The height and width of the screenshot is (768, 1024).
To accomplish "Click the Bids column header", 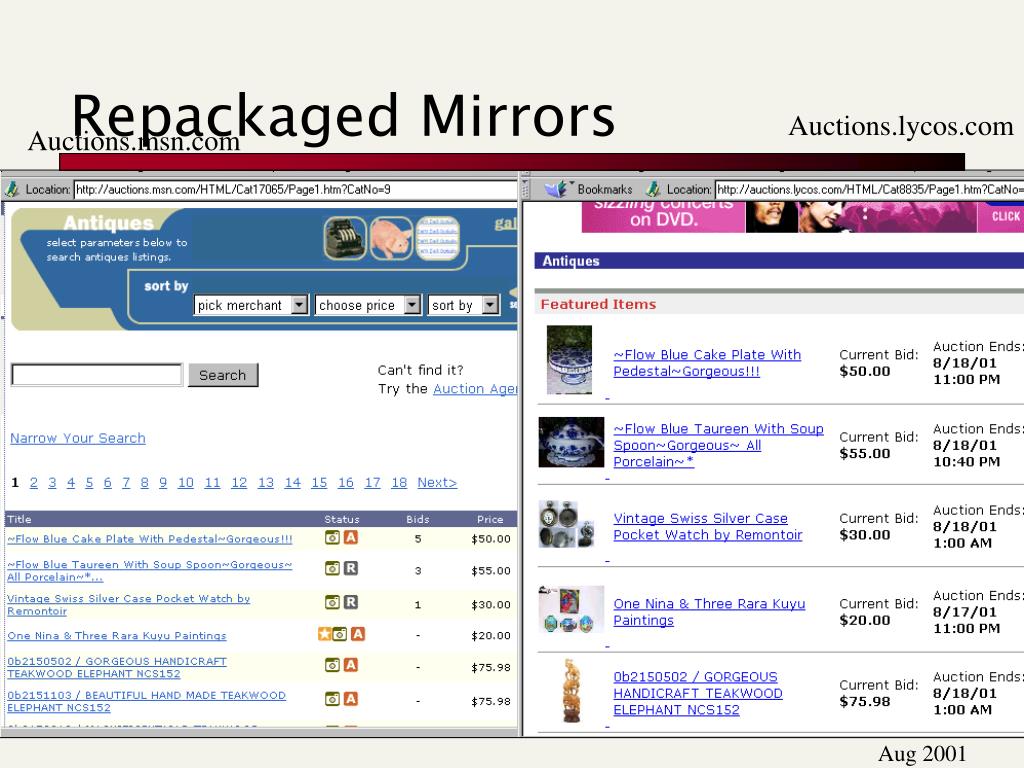I will (418, 519).
